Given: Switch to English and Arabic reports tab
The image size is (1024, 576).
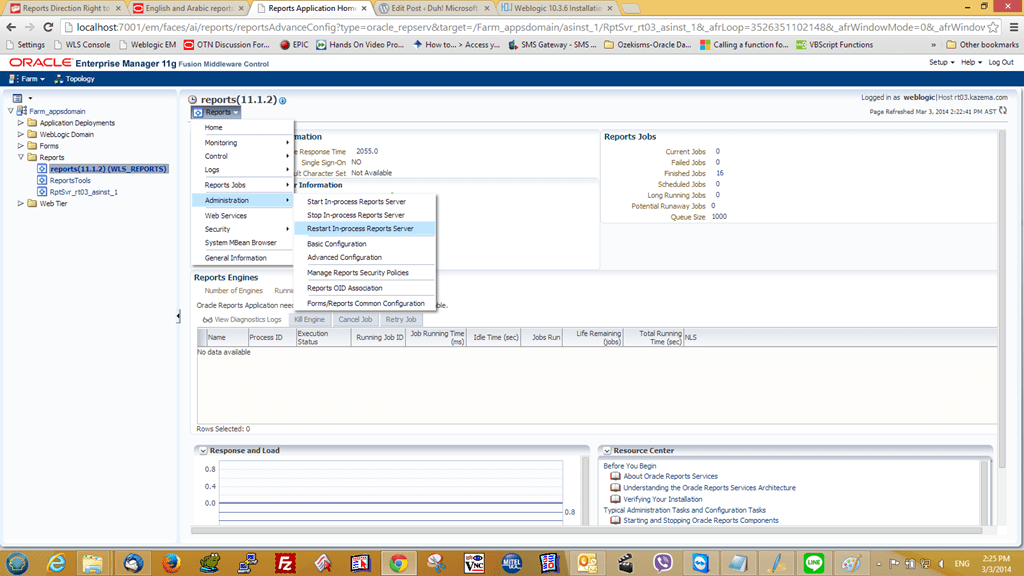Looking at the screenshot, I should click(x=188, y=8).
